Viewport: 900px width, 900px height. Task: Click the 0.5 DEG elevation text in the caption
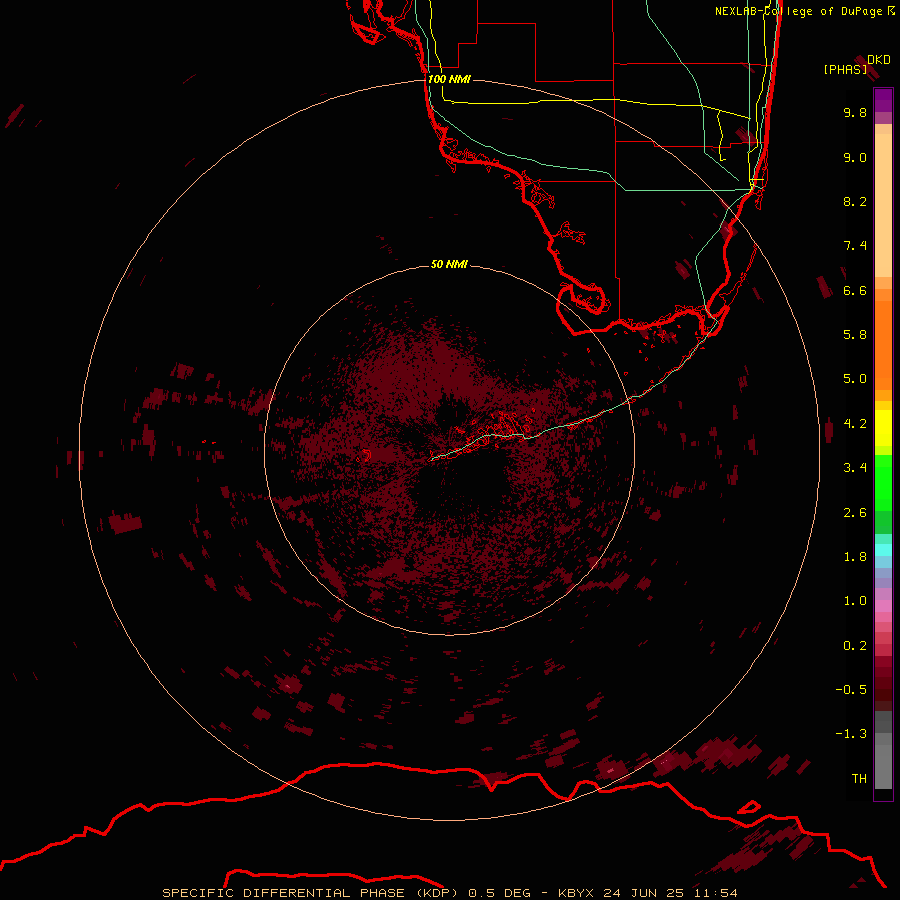(500, 893)
